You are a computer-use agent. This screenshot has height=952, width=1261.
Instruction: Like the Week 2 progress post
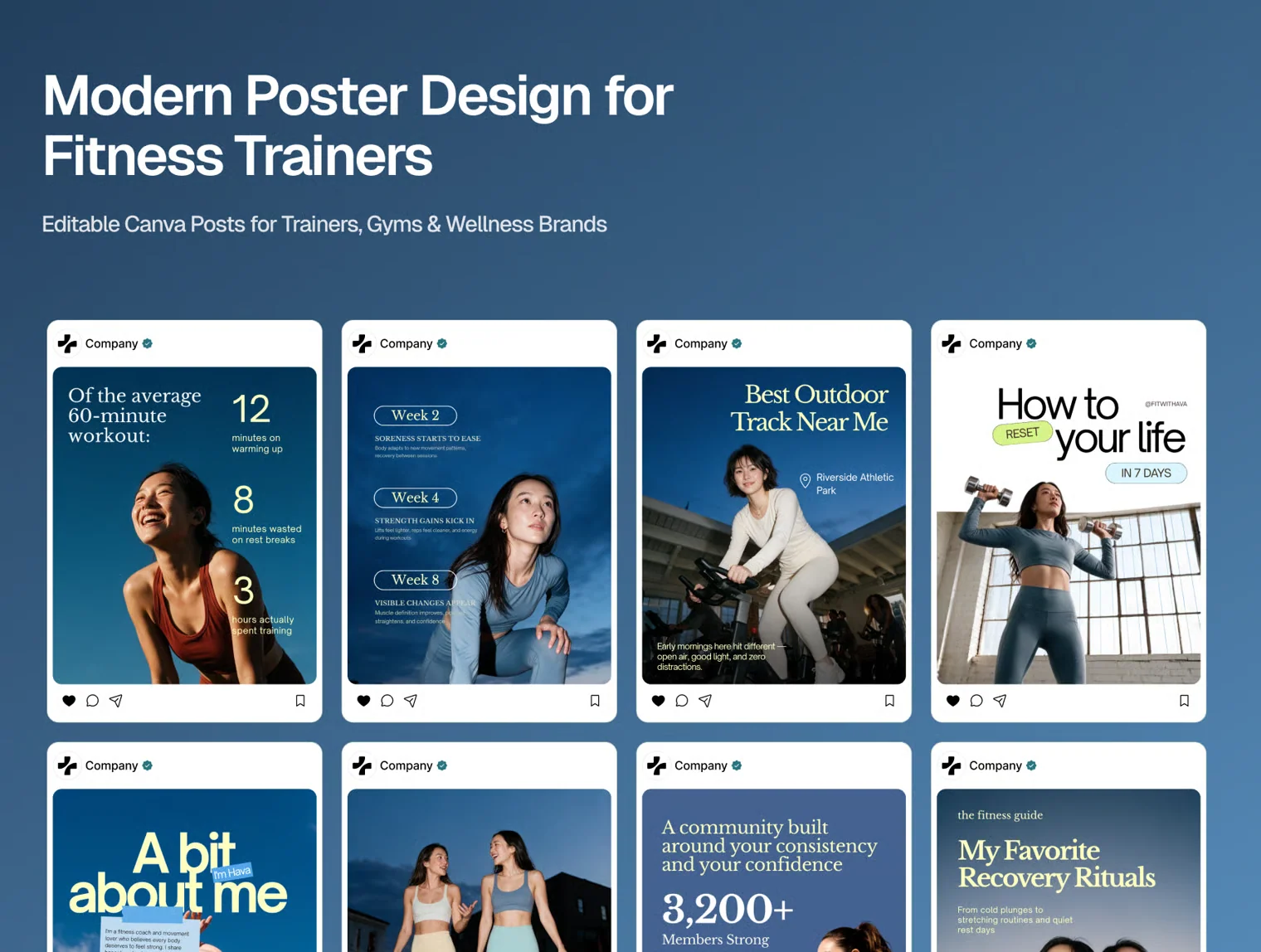(363, 701)
